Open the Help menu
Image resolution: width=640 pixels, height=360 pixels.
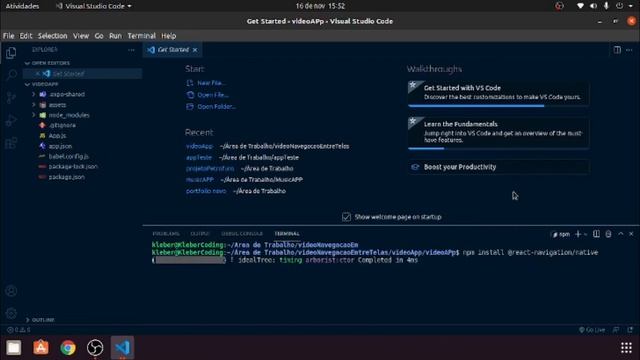168,36
